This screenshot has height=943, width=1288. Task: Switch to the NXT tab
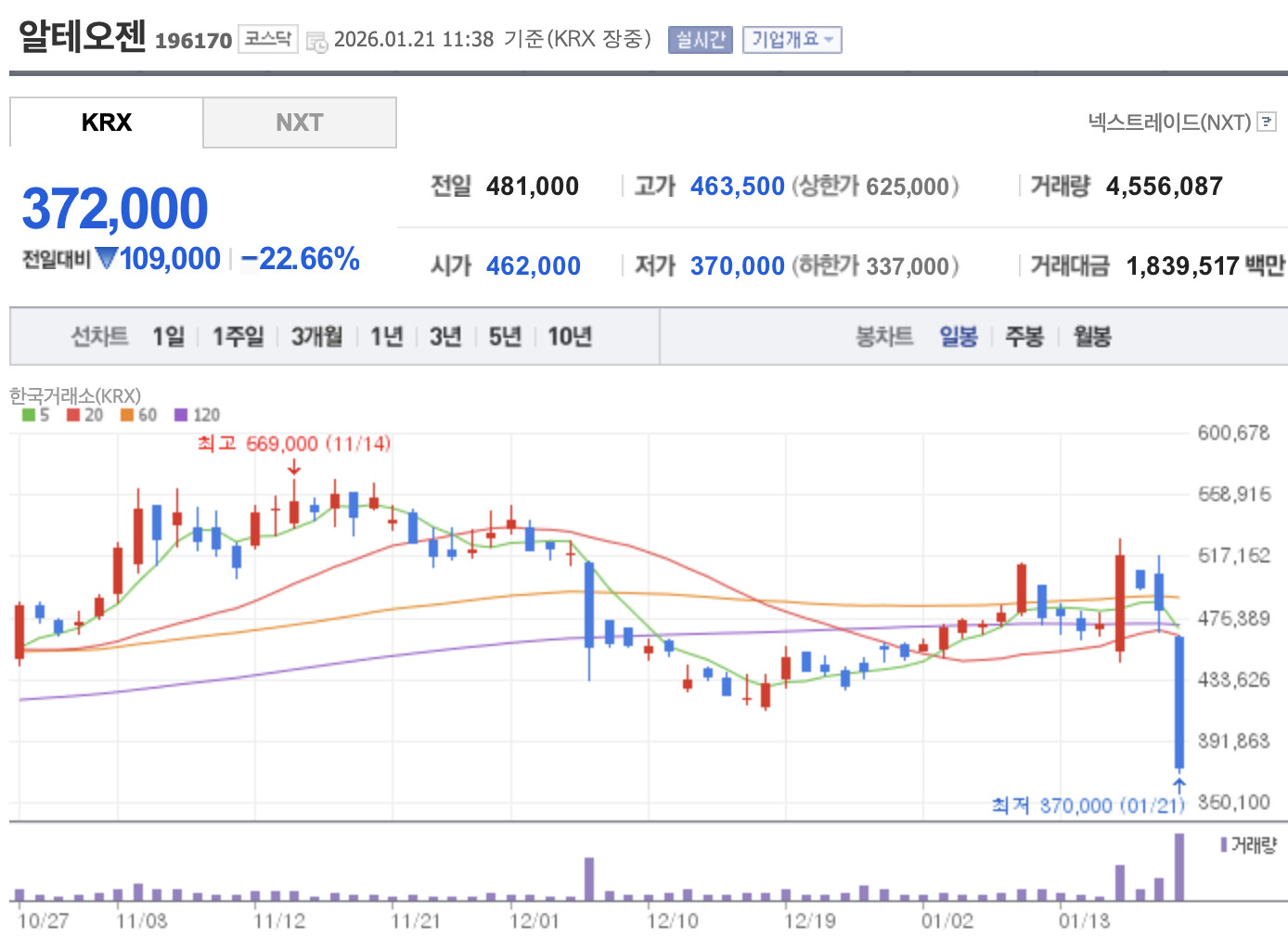pos(300,123)
